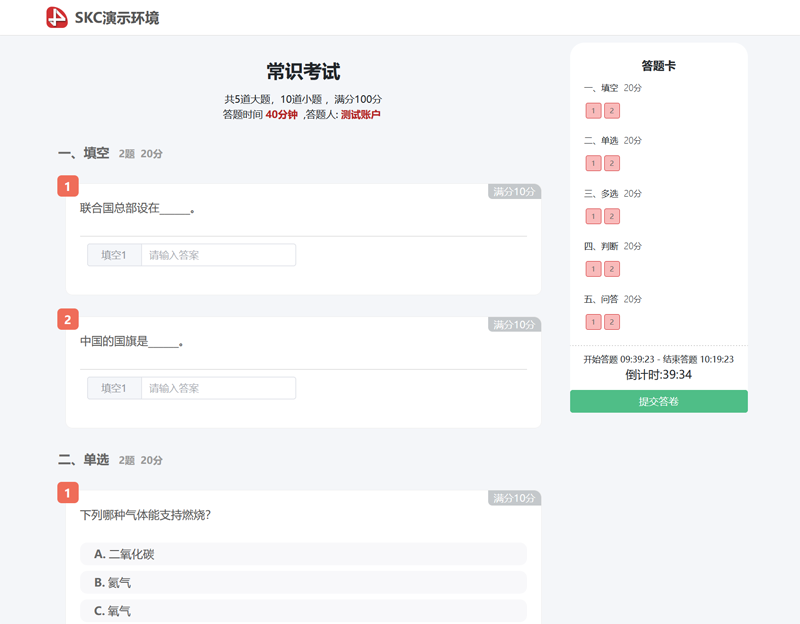Screen dimensions: 800x624
Task: Click the 一、填空 section heading
Action: [84, 153]
